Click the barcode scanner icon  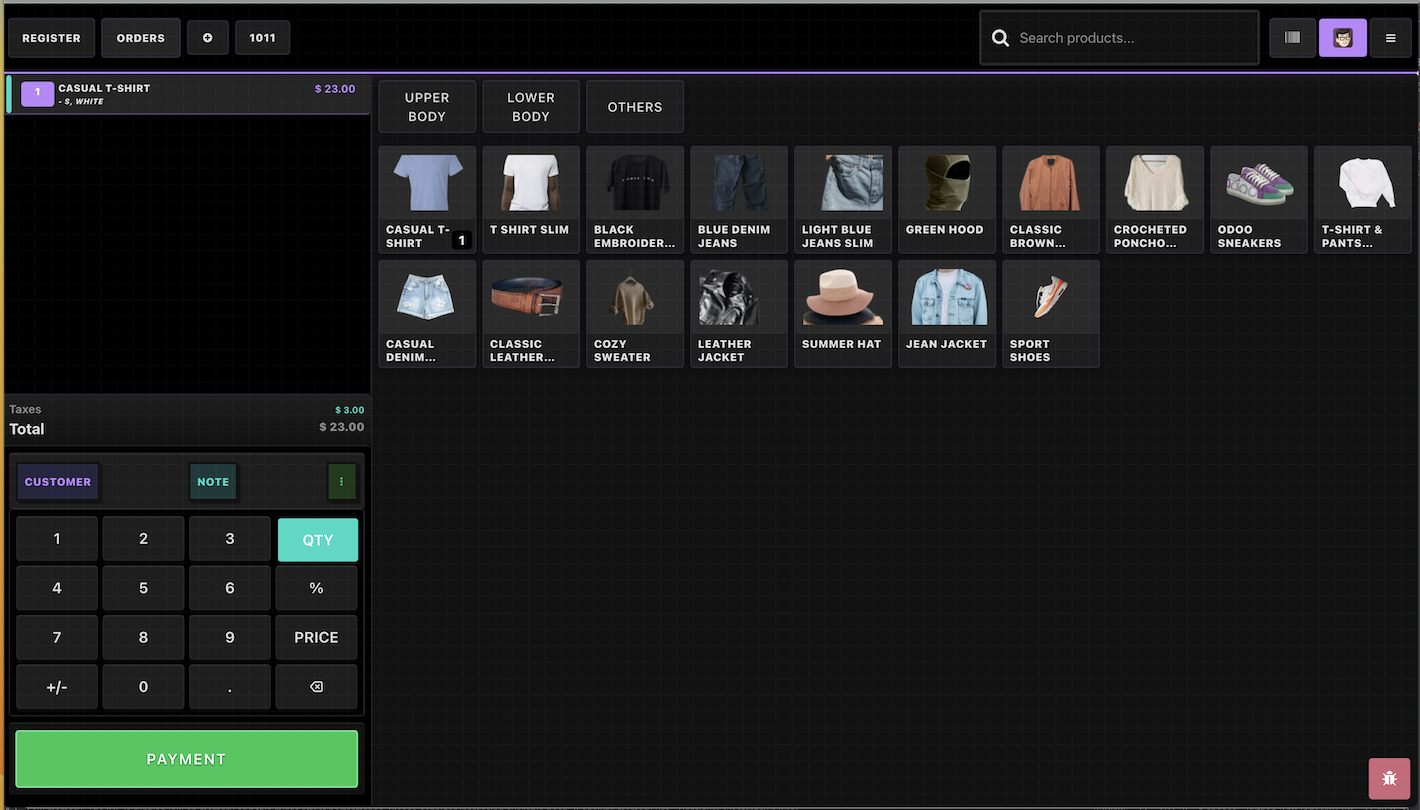1292,38
